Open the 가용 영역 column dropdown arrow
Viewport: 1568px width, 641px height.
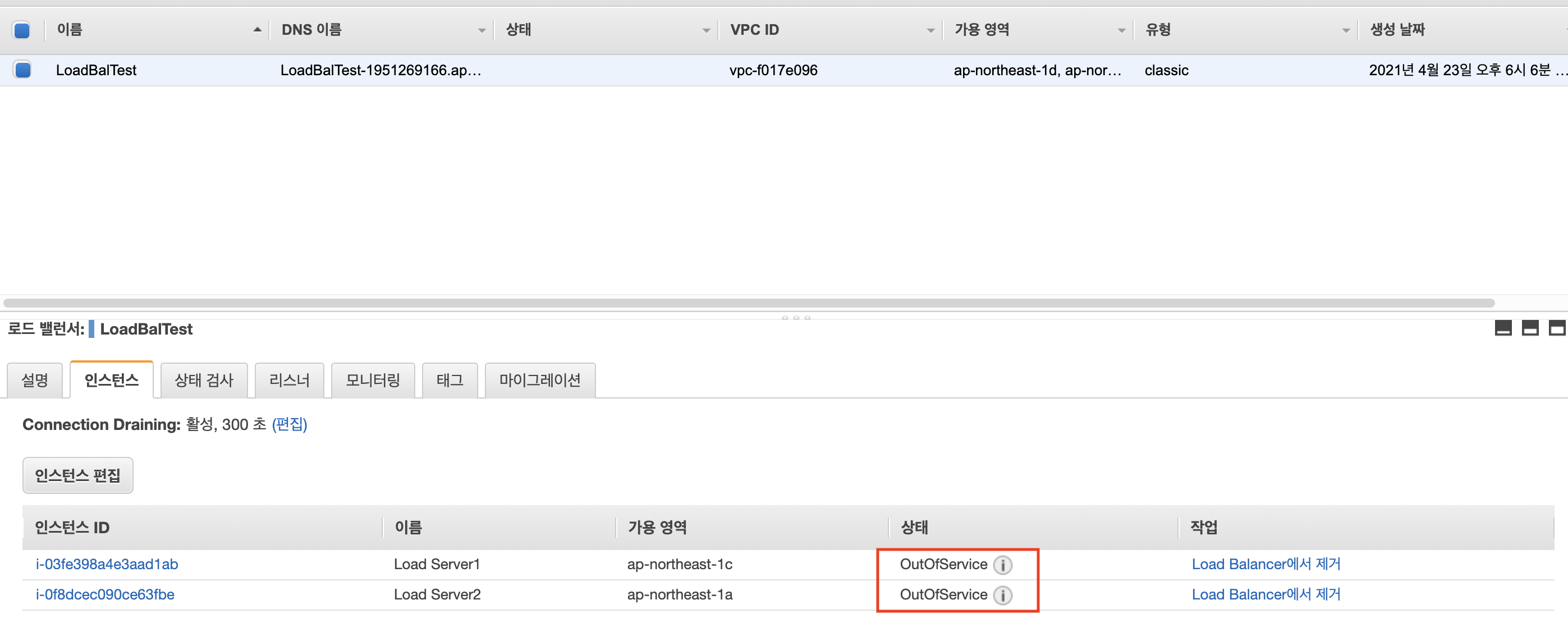click(1121, 30)
